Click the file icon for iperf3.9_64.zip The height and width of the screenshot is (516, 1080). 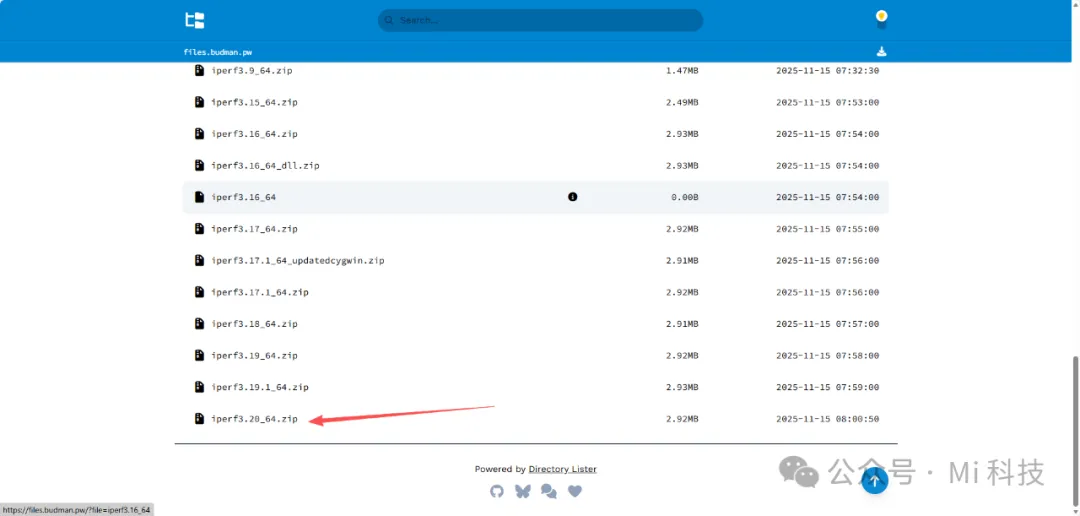pos(199,70)
